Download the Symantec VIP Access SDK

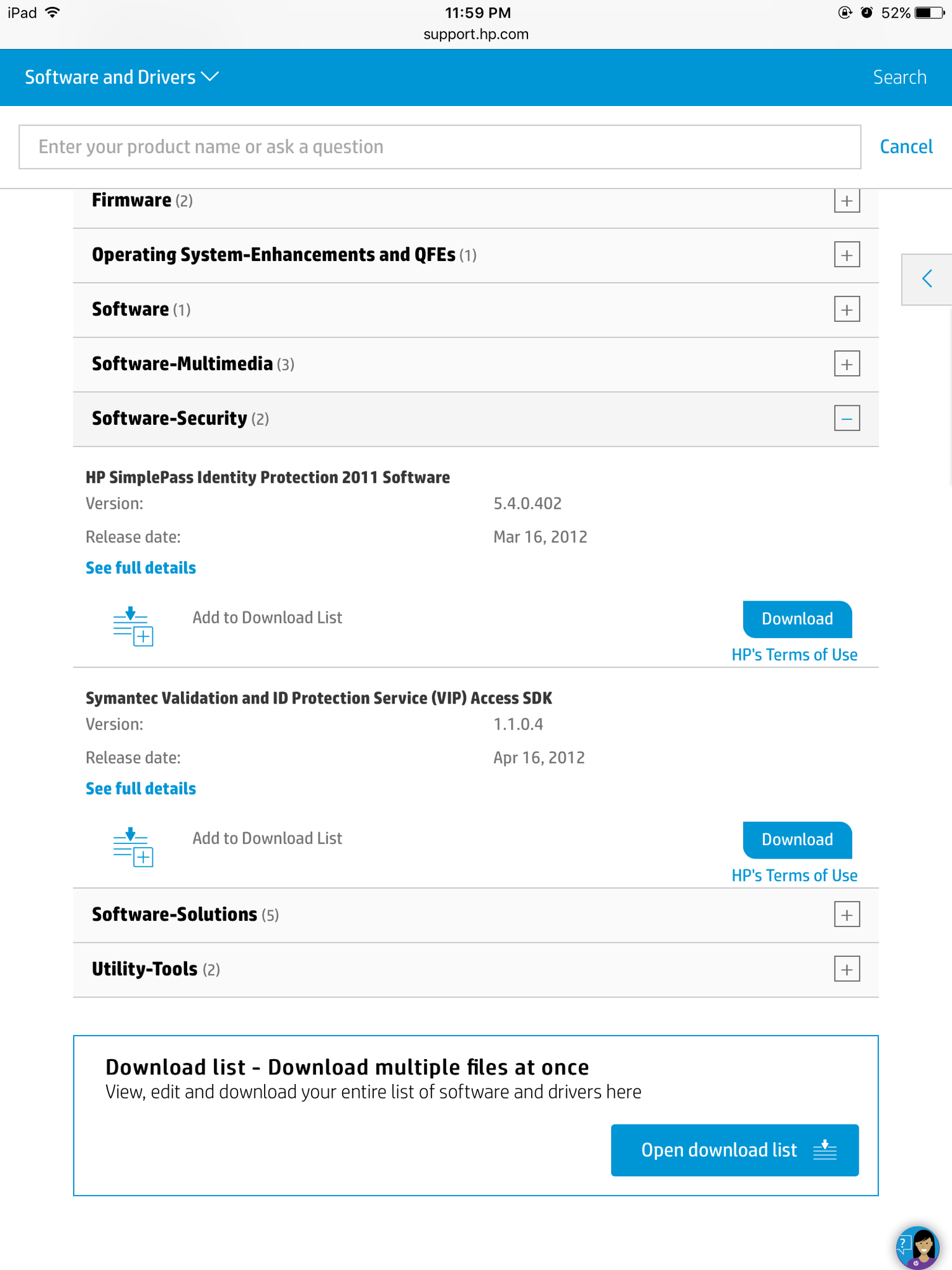point(797,839)
